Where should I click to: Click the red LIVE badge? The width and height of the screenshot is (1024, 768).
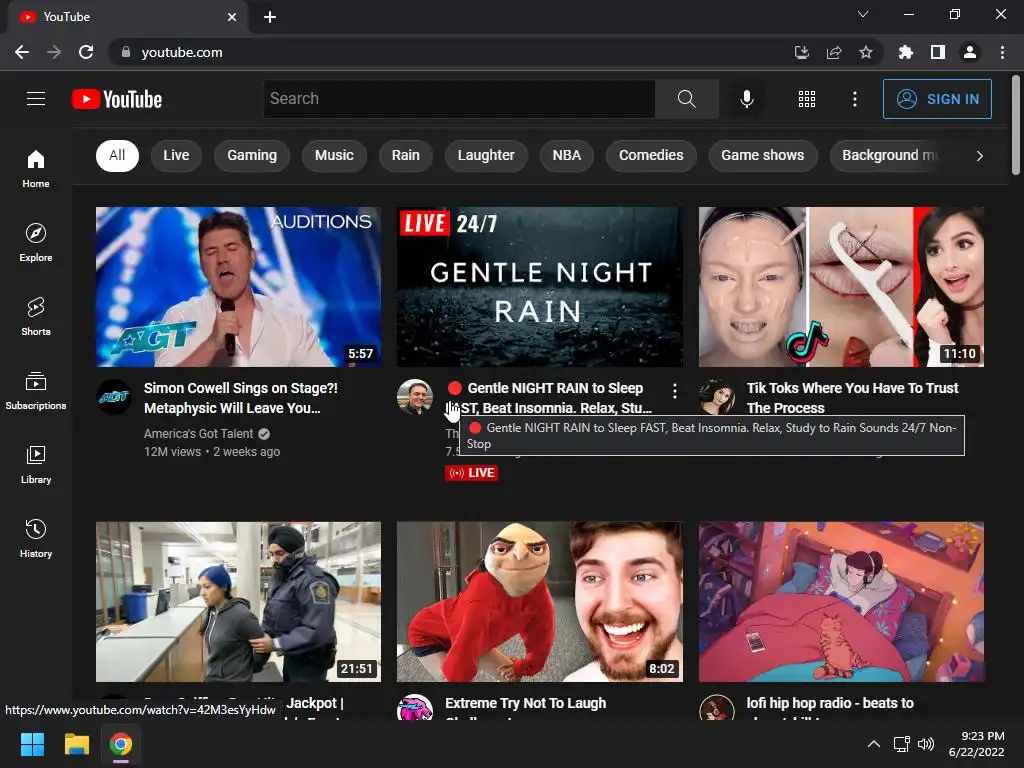tap(472, 473)
